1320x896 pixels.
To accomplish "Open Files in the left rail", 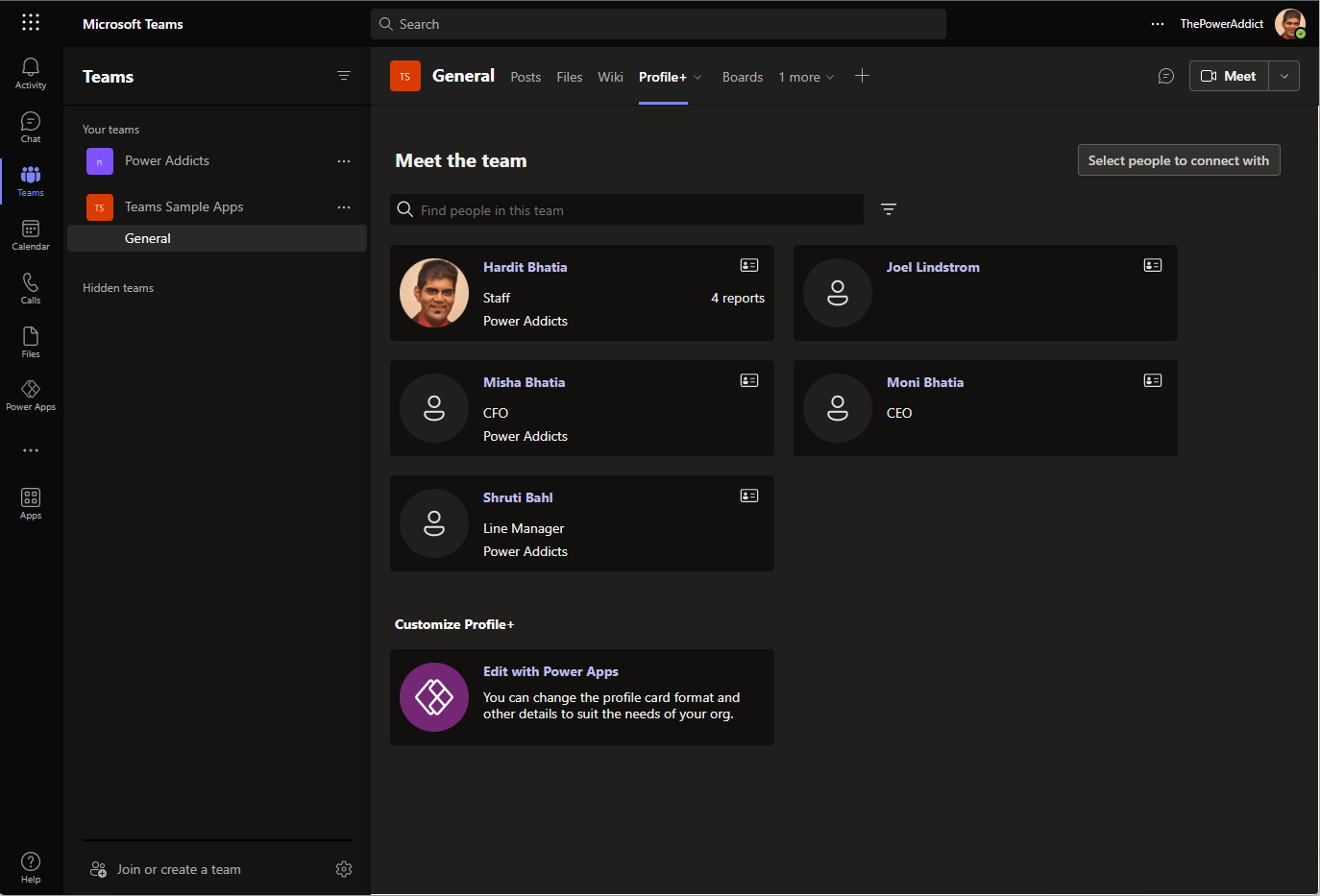I will pyautogui.click(x=31, y=342).
